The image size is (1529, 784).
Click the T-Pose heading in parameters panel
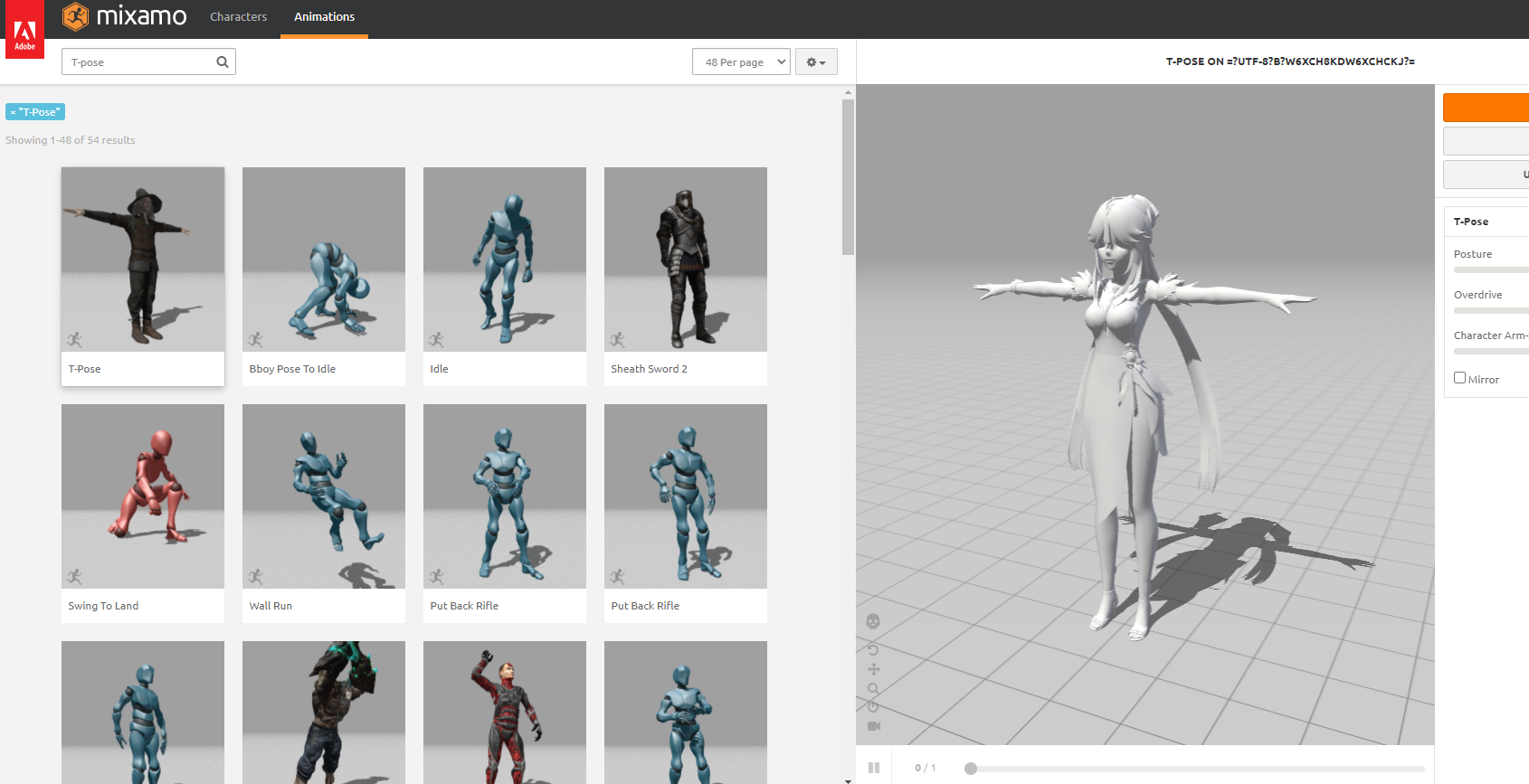1471,222
